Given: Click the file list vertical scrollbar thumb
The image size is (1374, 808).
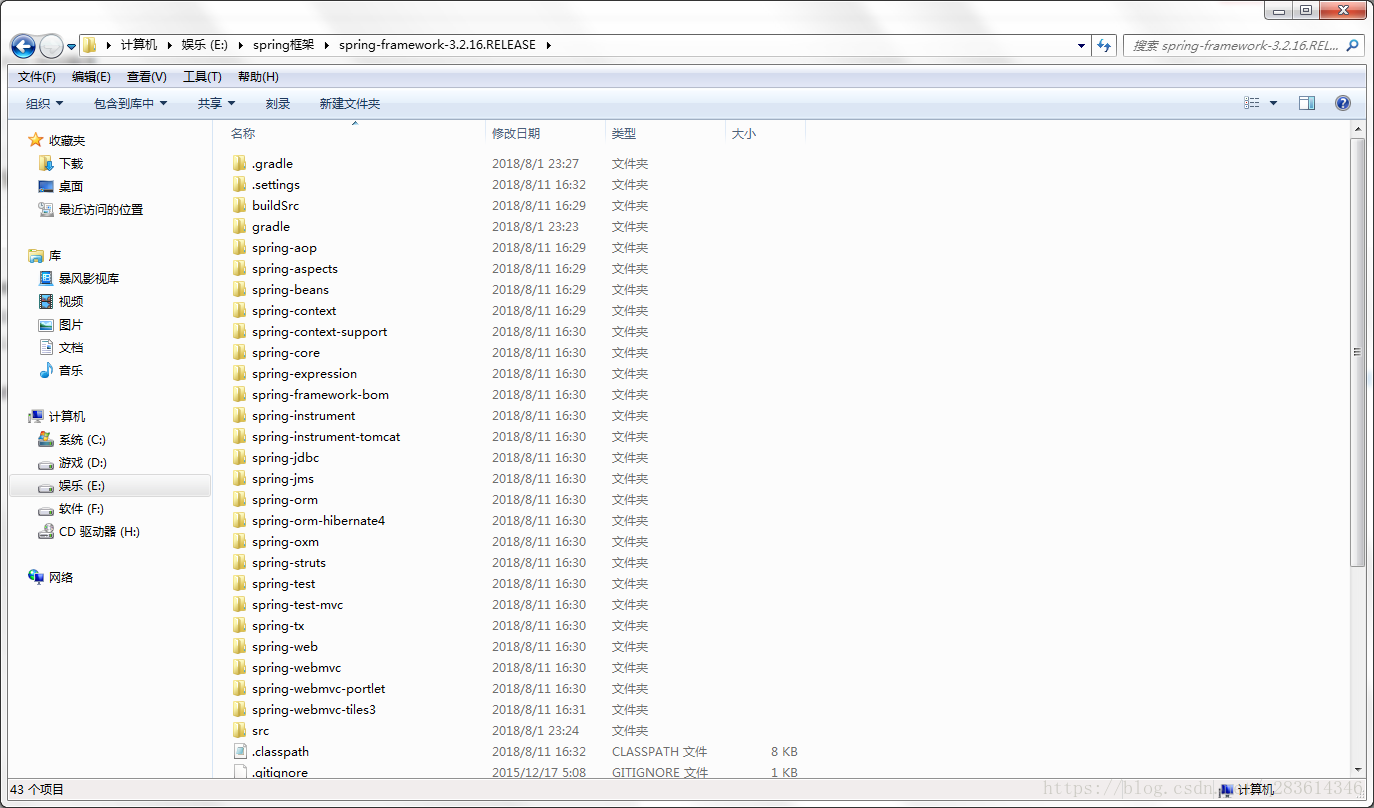Looking at the screenshot, I should click(x=1357, y=352).
